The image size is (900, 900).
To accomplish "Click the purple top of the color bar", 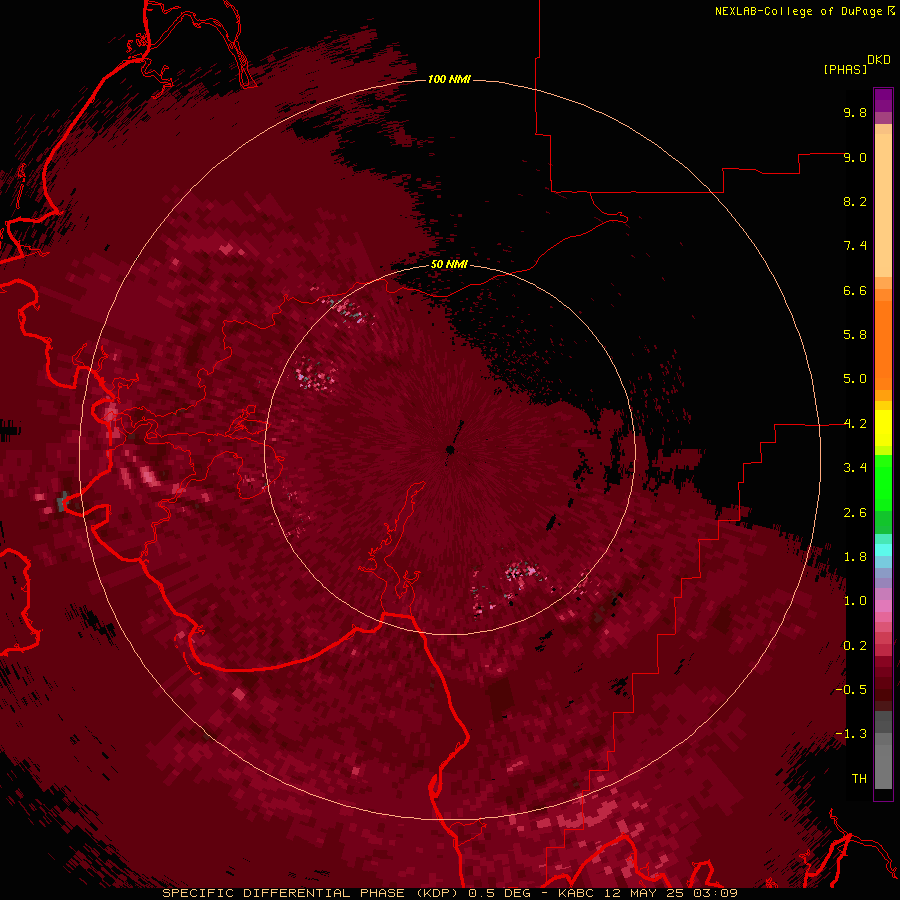I will point(883,100).
